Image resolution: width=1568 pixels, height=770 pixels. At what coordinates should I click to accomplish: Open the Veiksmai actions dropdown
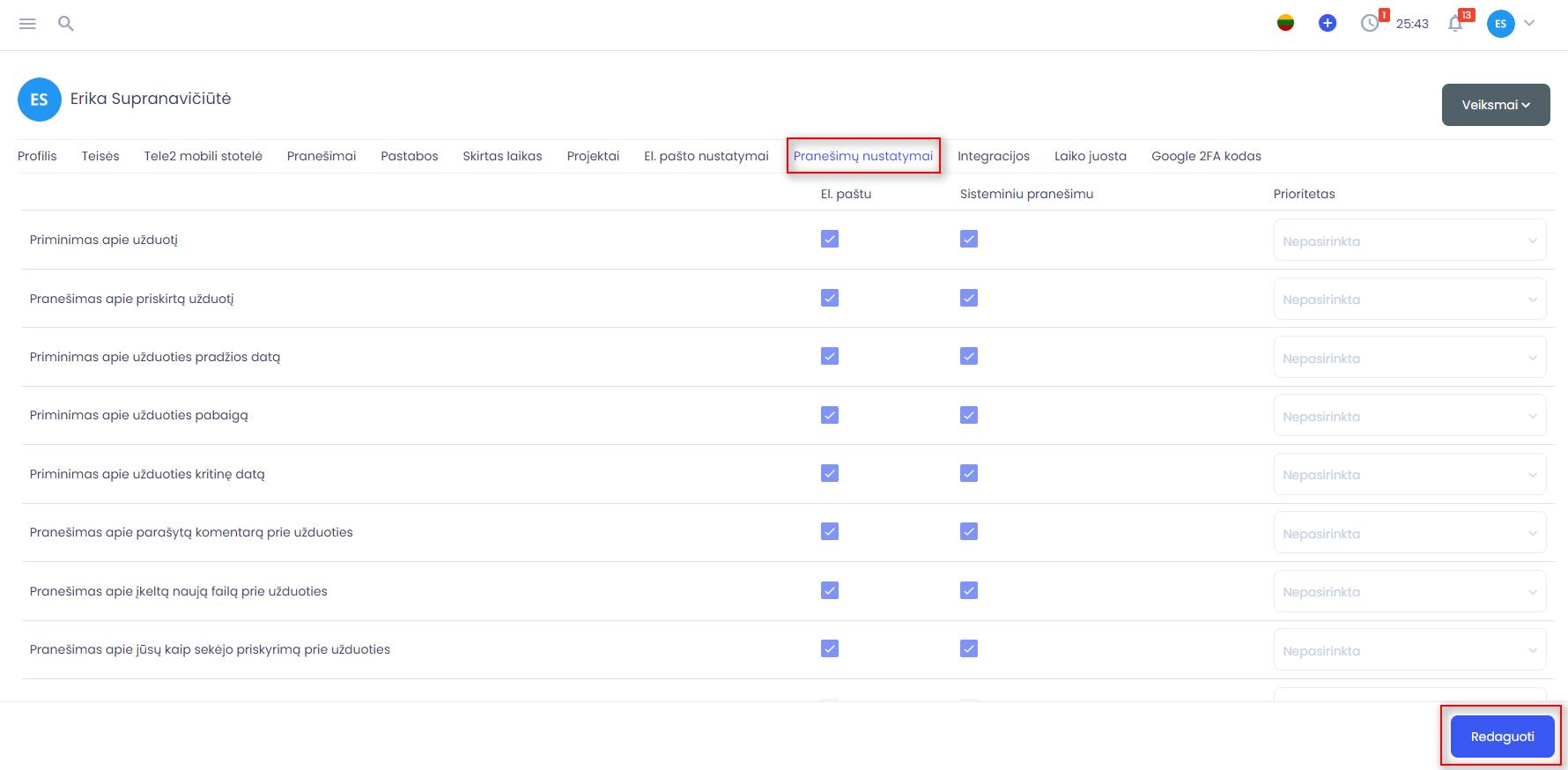pos(1496,105)
